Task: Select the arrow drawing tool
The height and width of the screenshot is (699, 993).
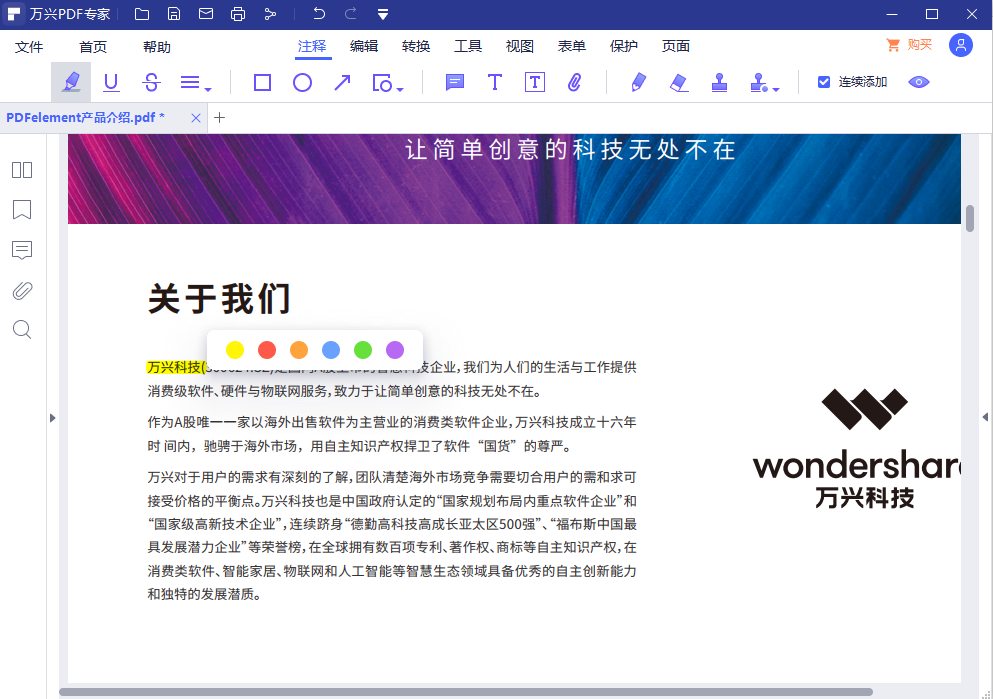Action: [x=342, y=82]
